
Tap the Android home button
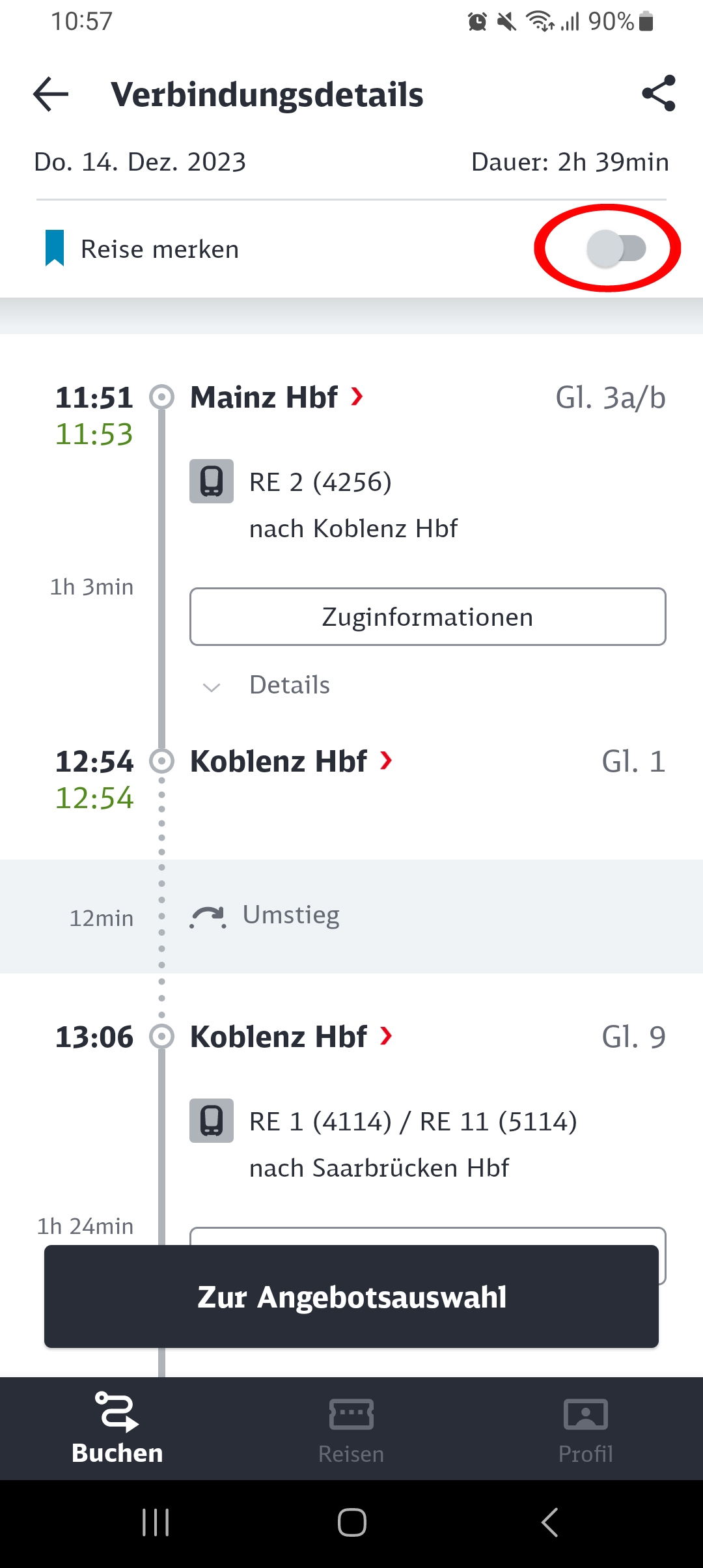351,1522
